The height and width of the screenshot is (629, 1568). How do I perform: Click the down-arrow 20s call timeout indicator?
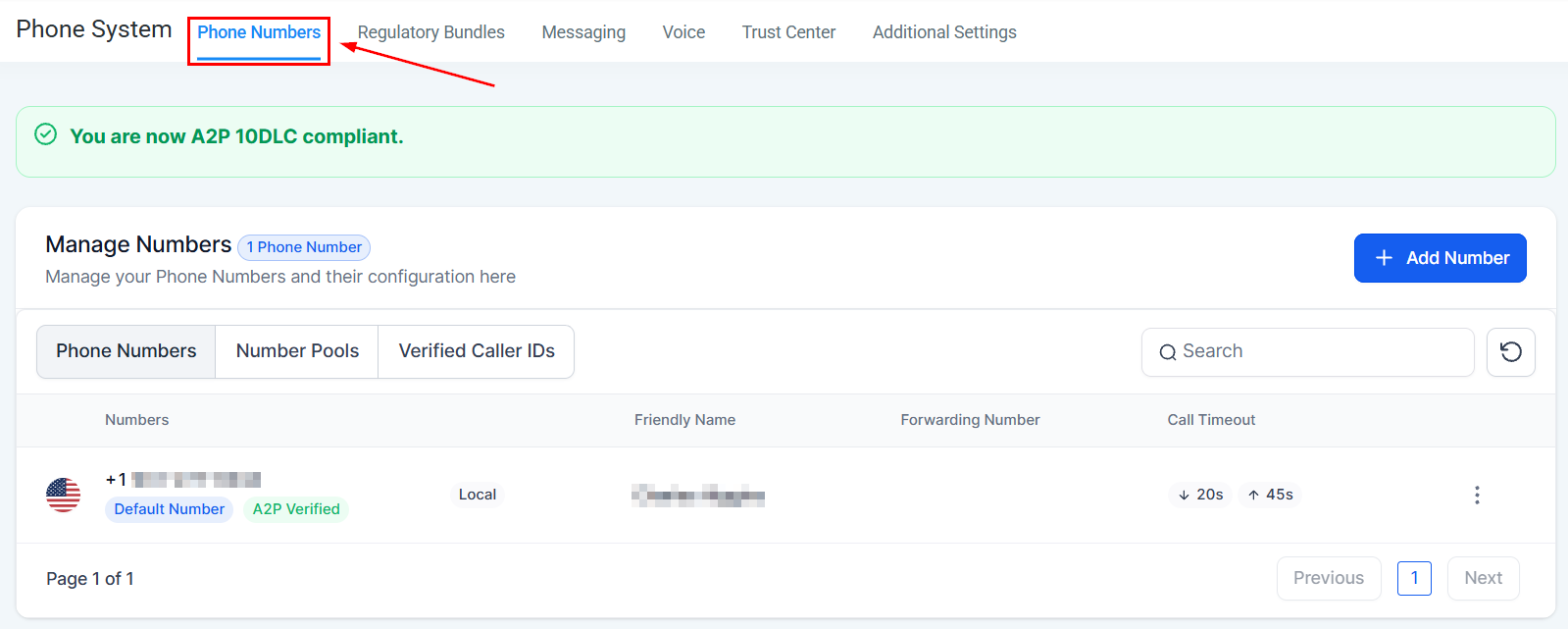point(1198,495)
